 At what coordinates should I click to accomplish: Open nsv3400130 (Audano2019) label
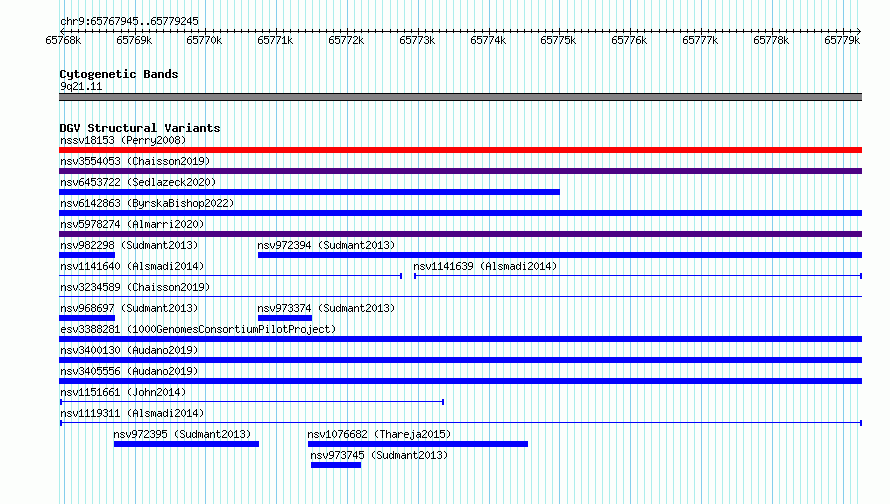129,350
